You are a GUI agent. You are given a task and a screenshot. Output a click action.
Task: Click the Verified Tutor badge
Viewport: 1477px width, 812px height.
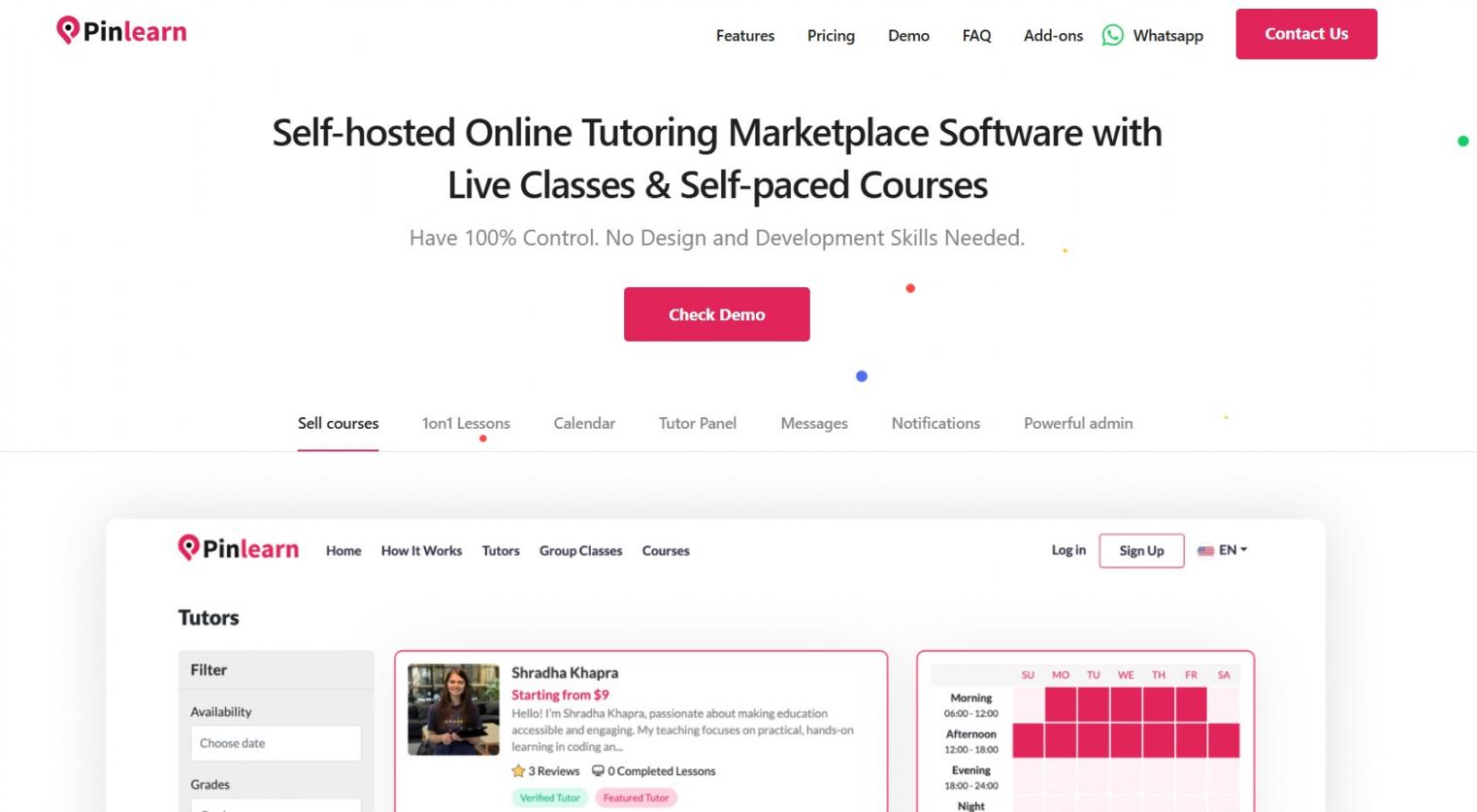[x=549, y=798]
